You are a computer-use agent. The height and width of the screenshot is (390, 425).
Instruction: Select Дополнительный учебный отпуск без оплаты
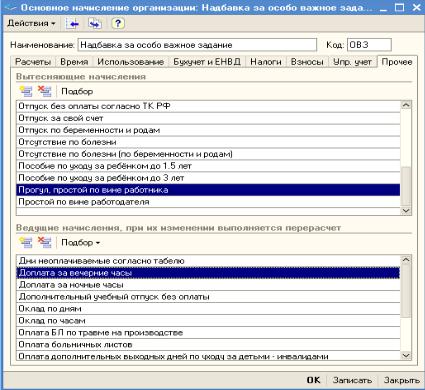(208, 297)
